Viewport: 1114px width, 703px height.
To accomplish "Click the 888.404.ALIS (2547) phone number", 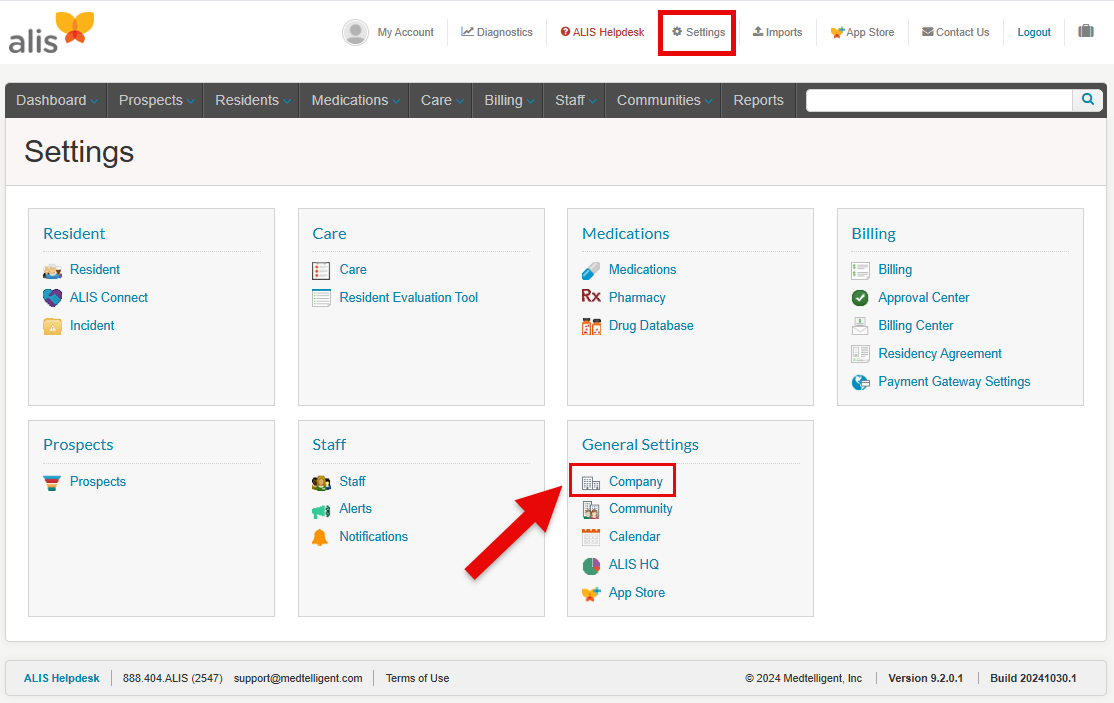I will [173, 678].
